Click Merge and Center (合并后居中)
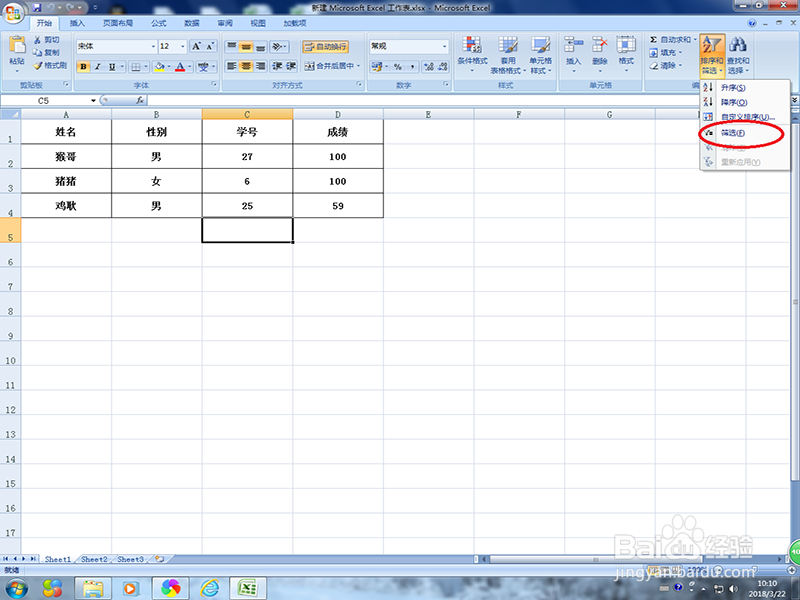Image resolution: width=800 pixels, height=600 pixels. (332, 66)
